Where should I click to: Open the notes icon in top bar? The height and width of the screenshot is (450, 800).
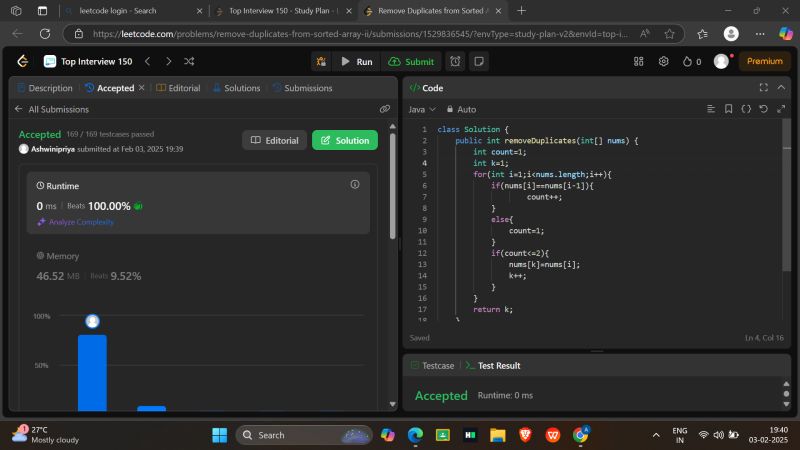tap(479, 61)
